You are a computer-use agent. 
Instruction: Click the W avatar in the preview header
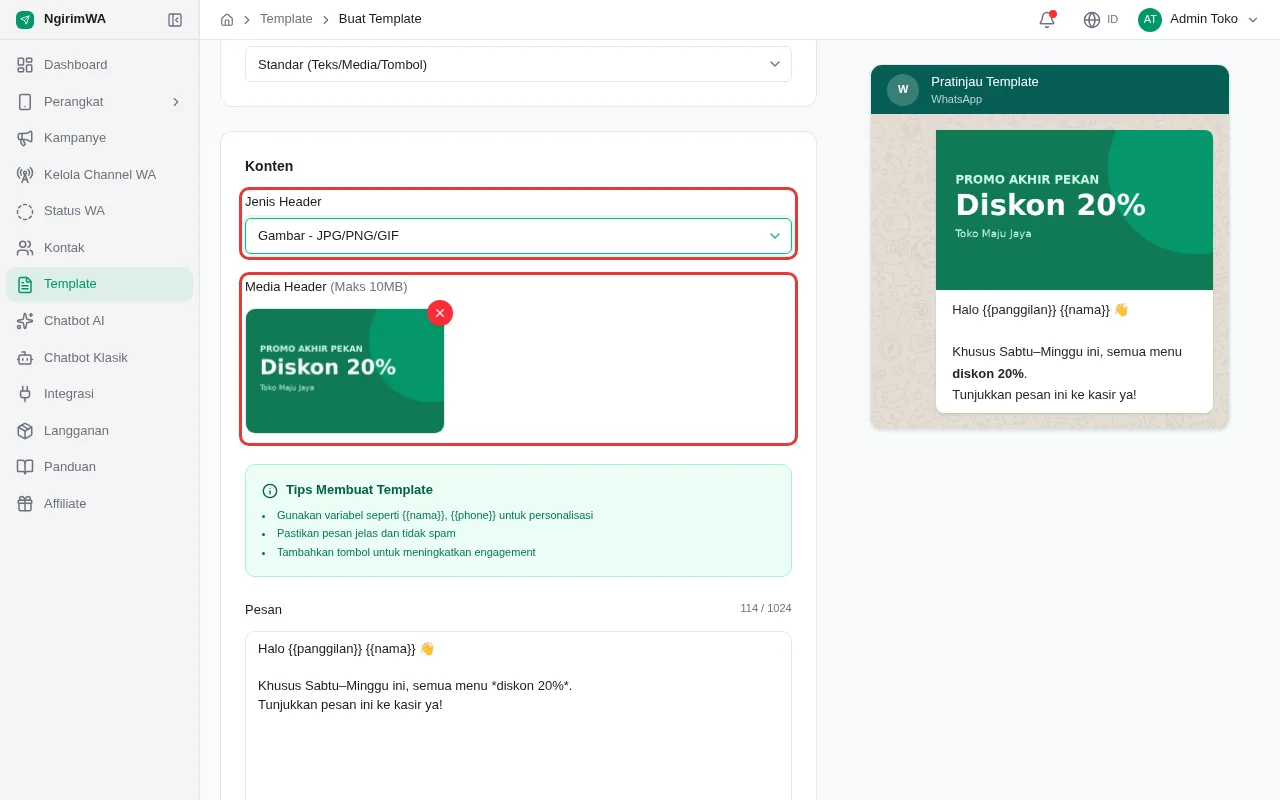point(903,90)
